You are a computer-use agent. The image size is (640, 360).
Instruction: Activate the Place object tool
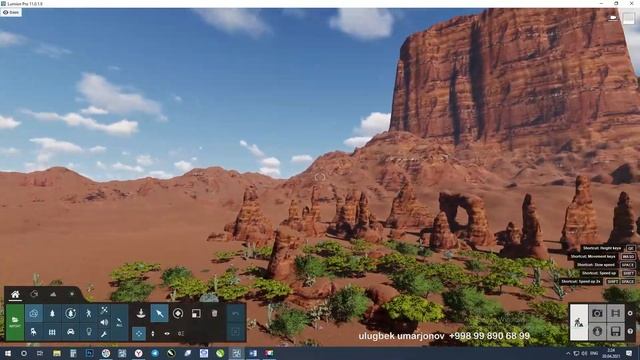pyautogui.click(x=141, y=313)
